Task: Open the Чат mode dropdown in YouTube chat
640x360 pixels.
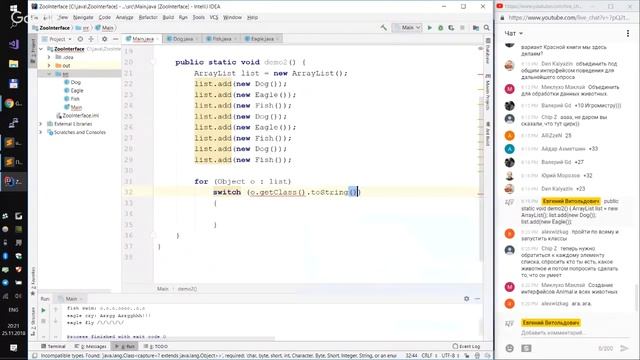Action: (513, 33)
